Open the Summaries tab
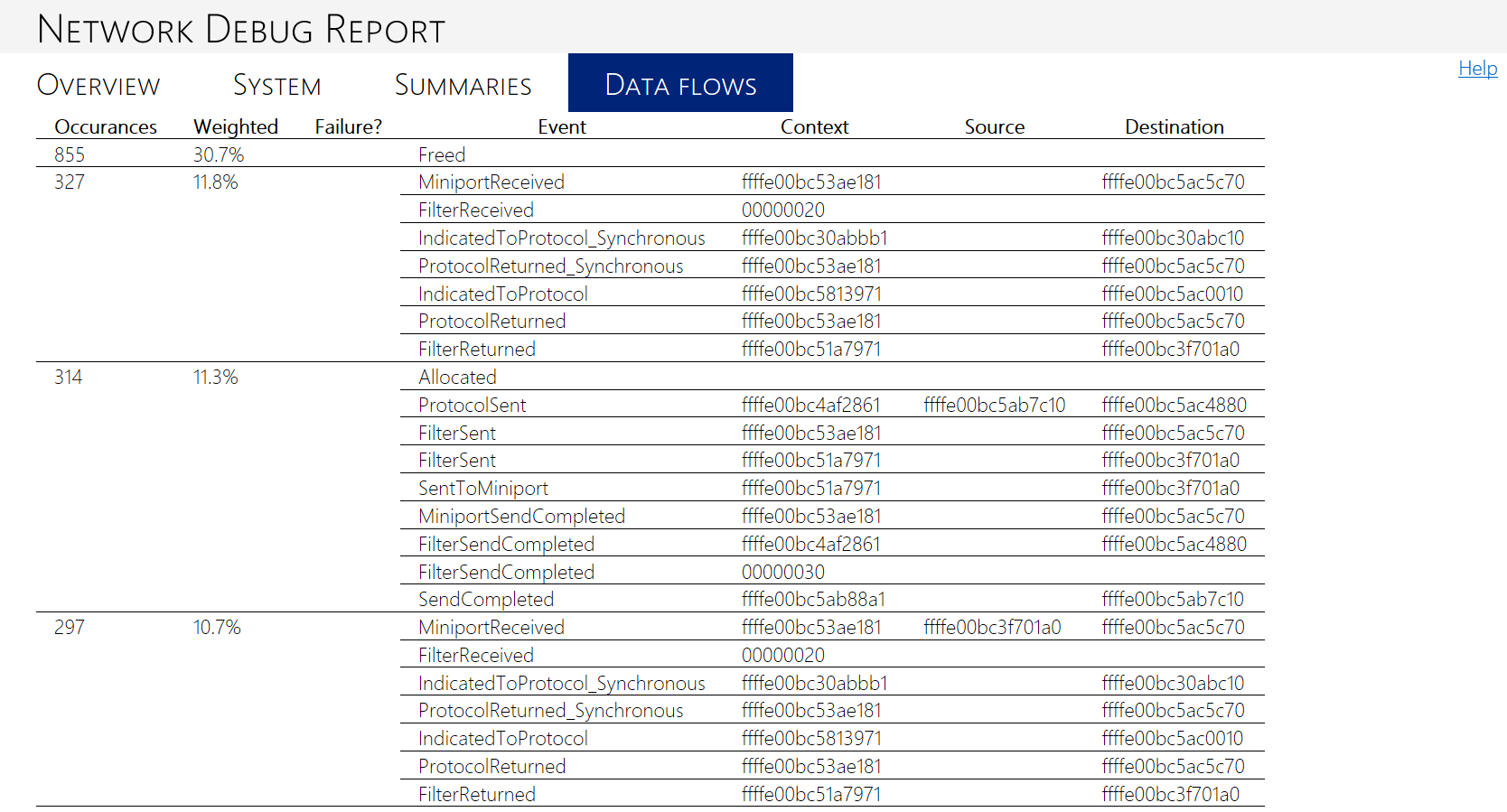Image resolution: width=1507 pixels, height=812 pixels. point(463,85)
